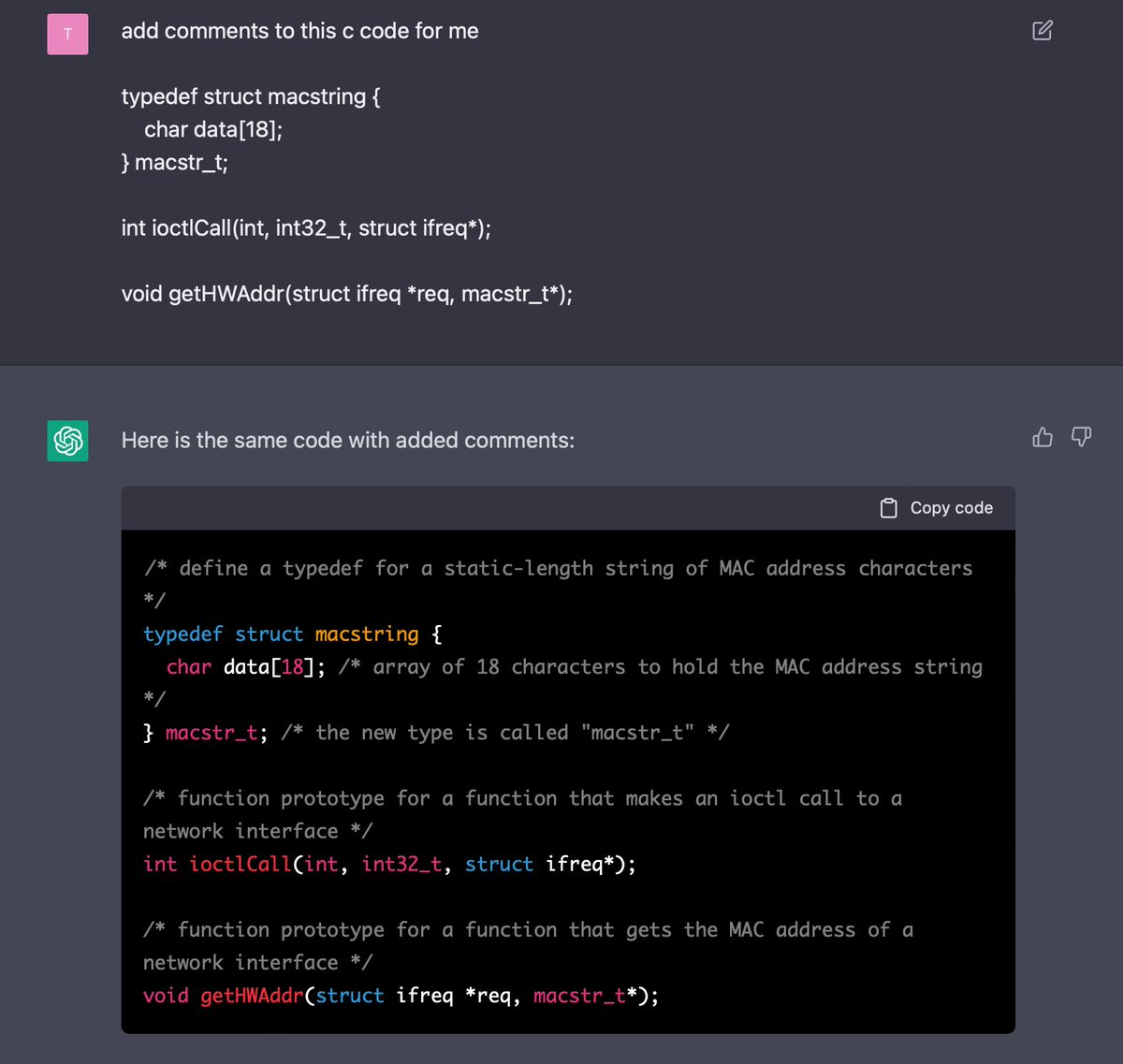Viewport: 1123px width, 1064px height.
Task: Click the green ChatGPT logo avatar
Action: tap(67, 440)
